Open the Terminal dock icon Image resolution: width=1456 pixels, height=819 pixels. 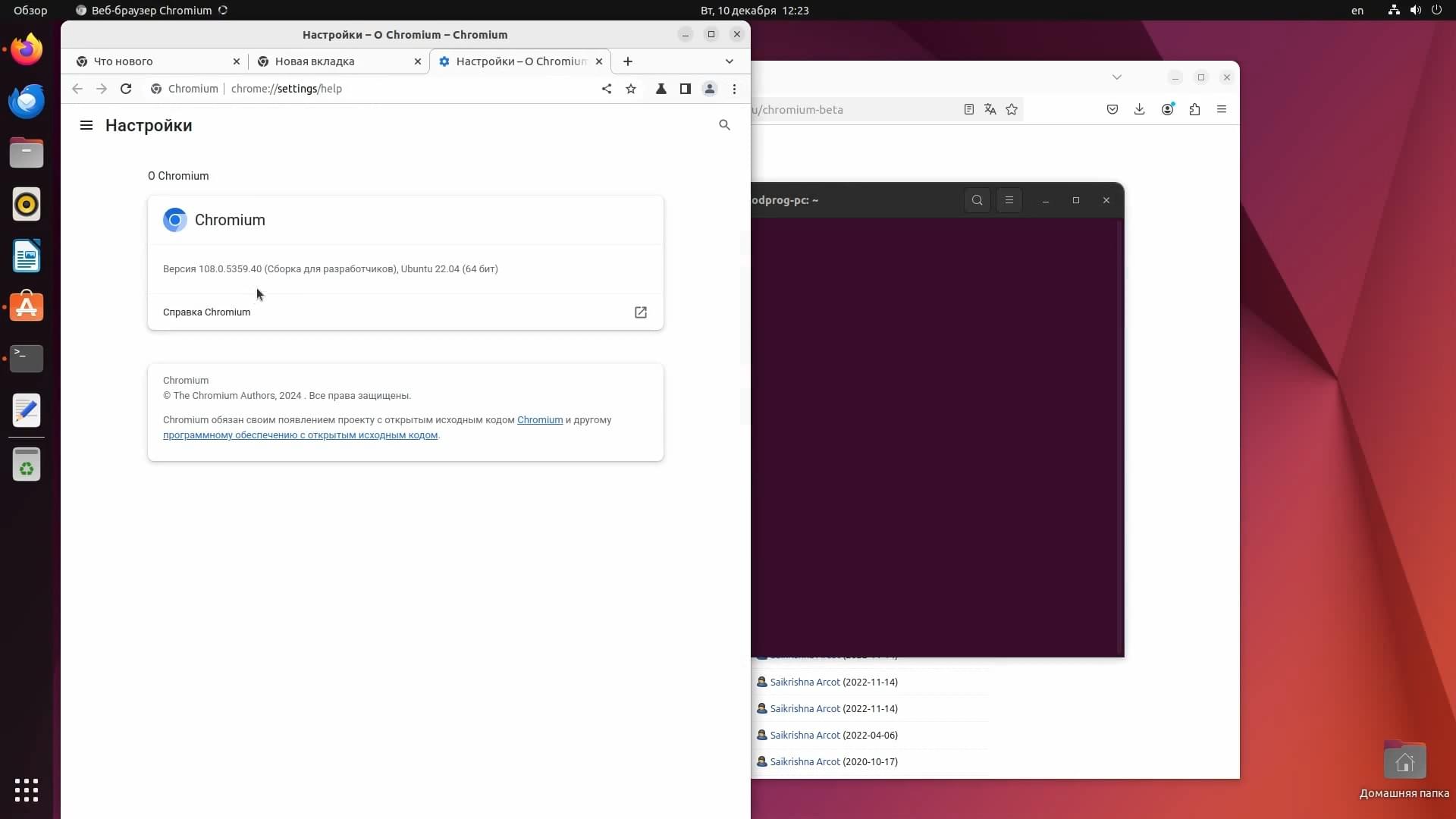(27, 358)
